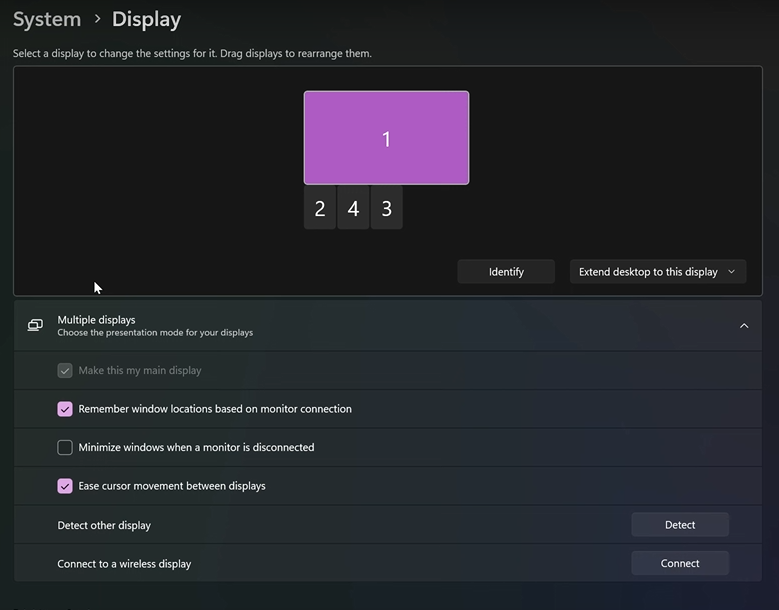Click the breadcrumb chevron between System and Display
This screenshot has height=610, width=779.
tap(97, 19)
